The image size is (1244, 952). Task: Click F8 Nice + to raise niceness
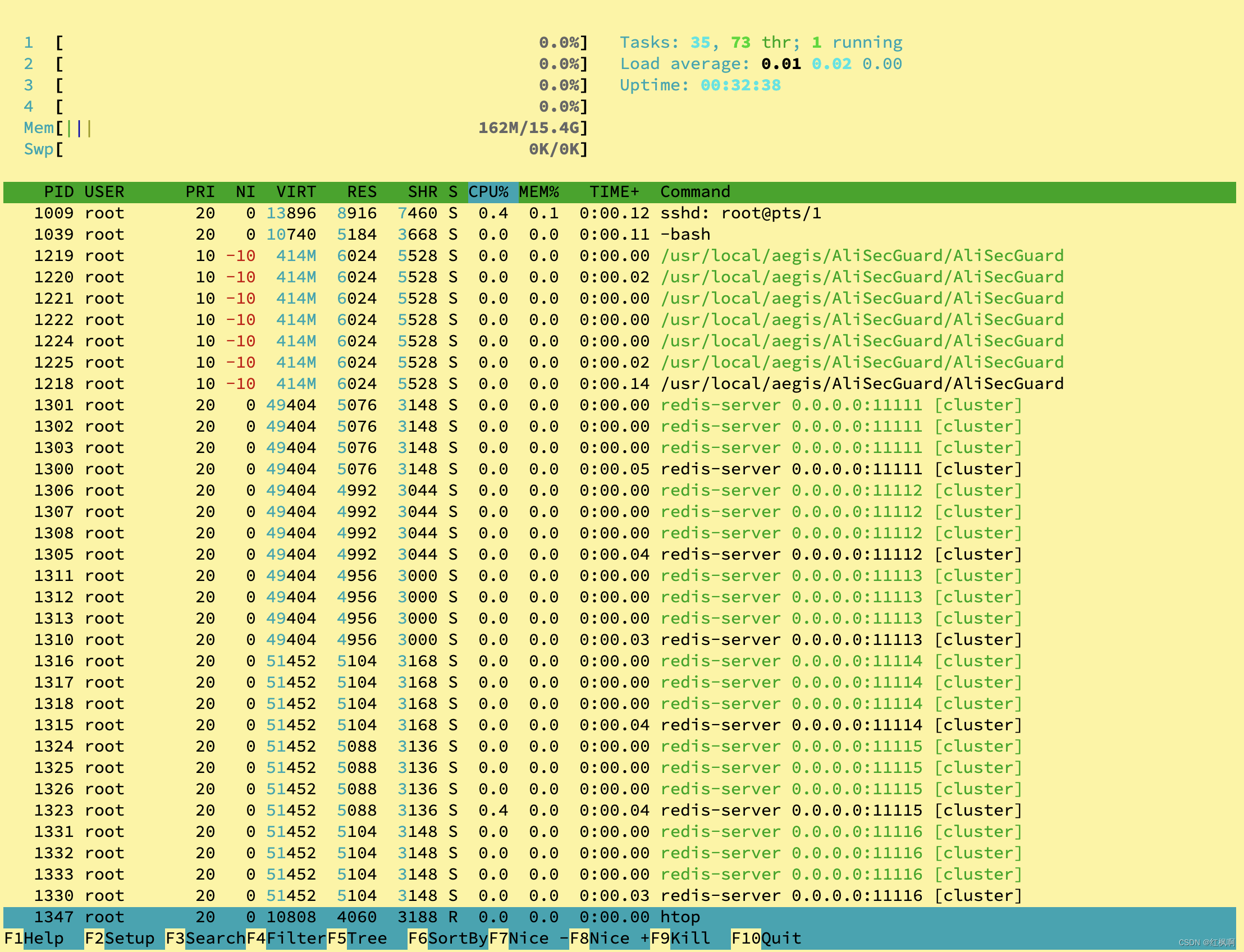610,939
